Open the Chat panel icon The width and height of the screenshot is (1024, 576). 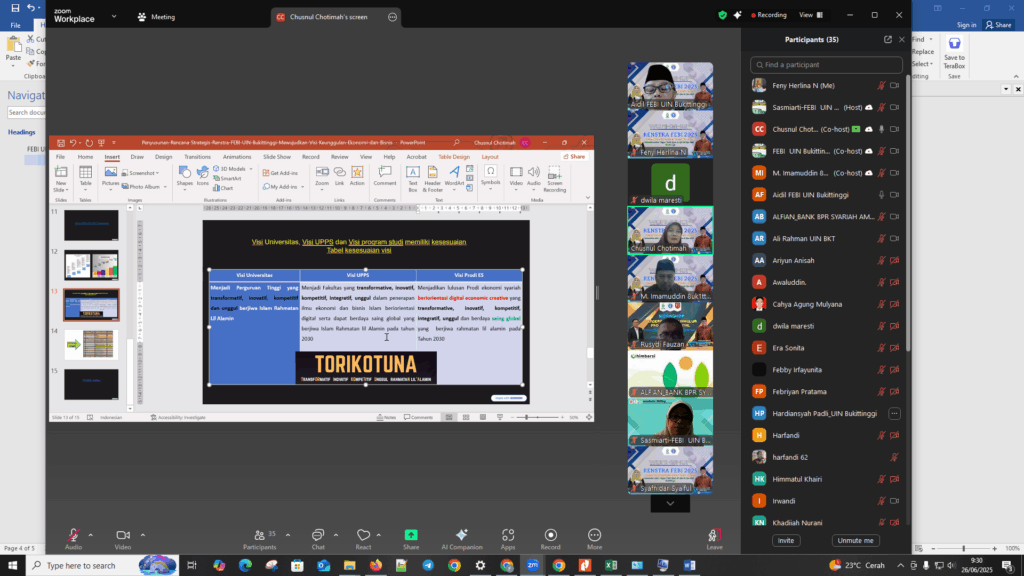tap(317, 535)
